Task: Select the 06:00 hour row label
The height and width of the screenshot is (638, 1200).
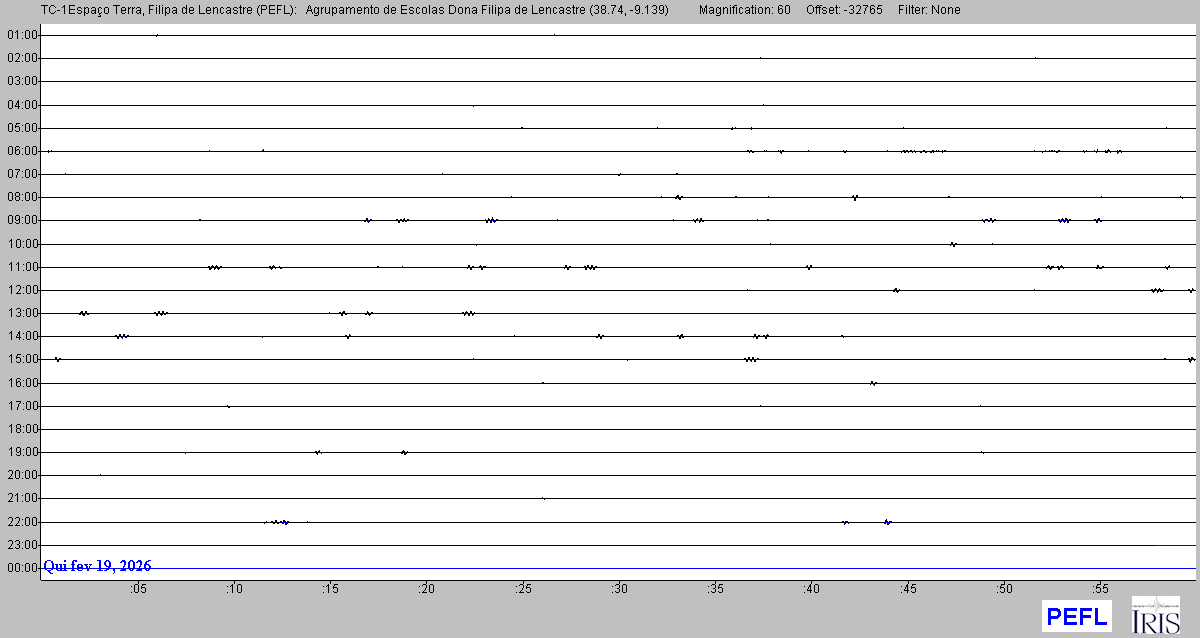Action: pyautogui.click(x=21, y=151)
